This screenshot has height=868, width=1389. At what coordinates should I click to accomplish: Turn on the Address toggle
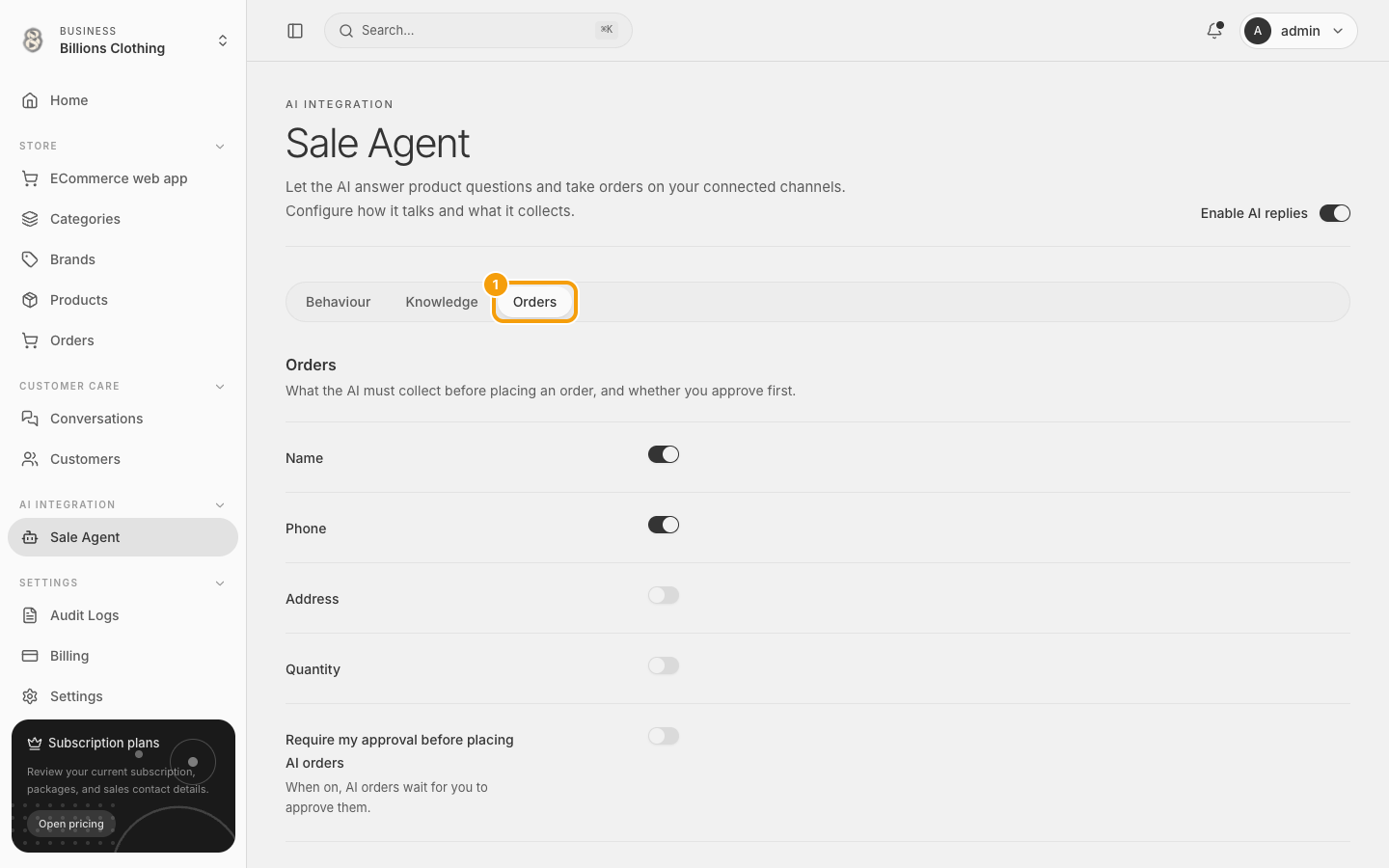point(664,595)
